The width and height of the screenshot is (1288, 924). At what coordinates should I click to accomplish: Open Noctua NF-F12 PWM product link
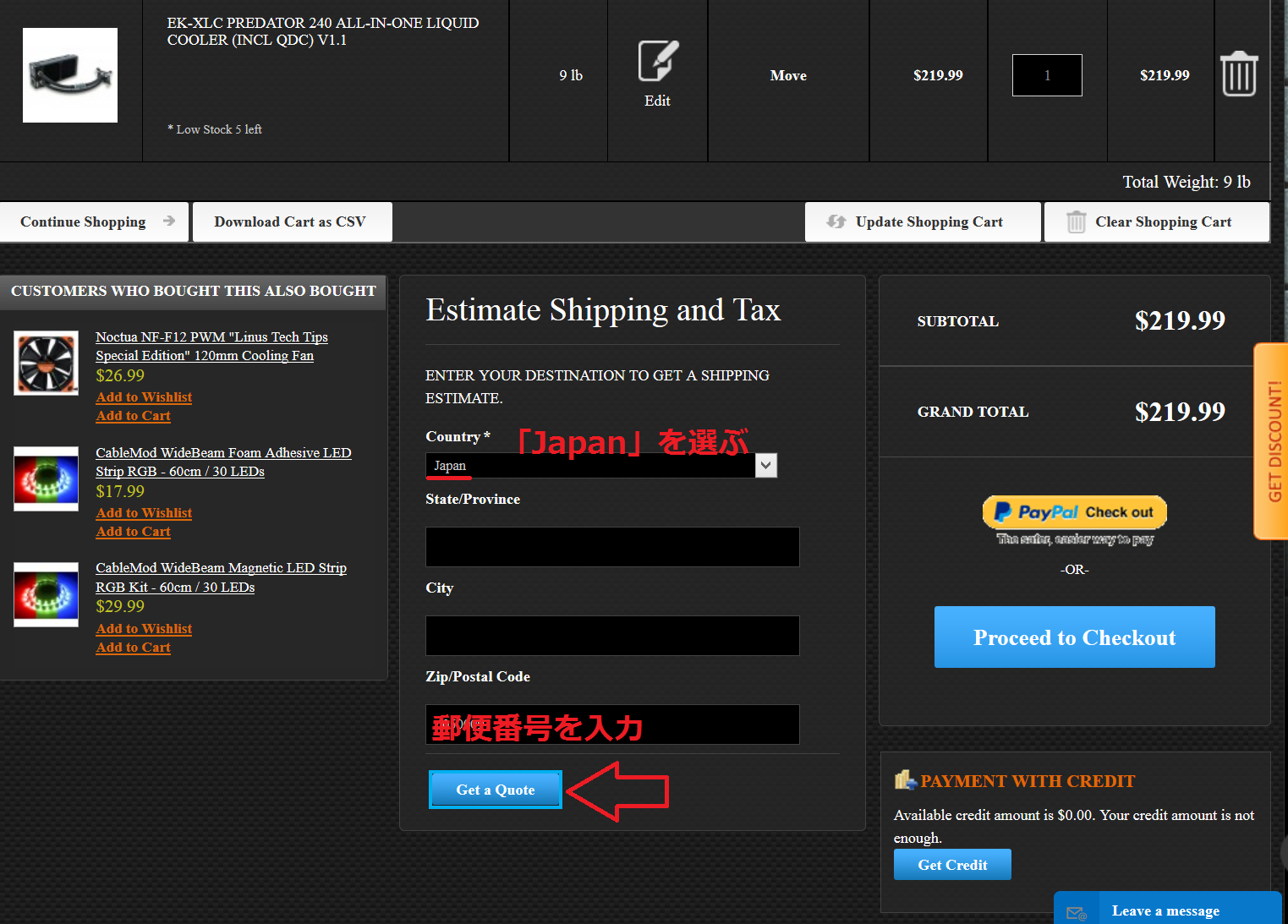point(211,347)
